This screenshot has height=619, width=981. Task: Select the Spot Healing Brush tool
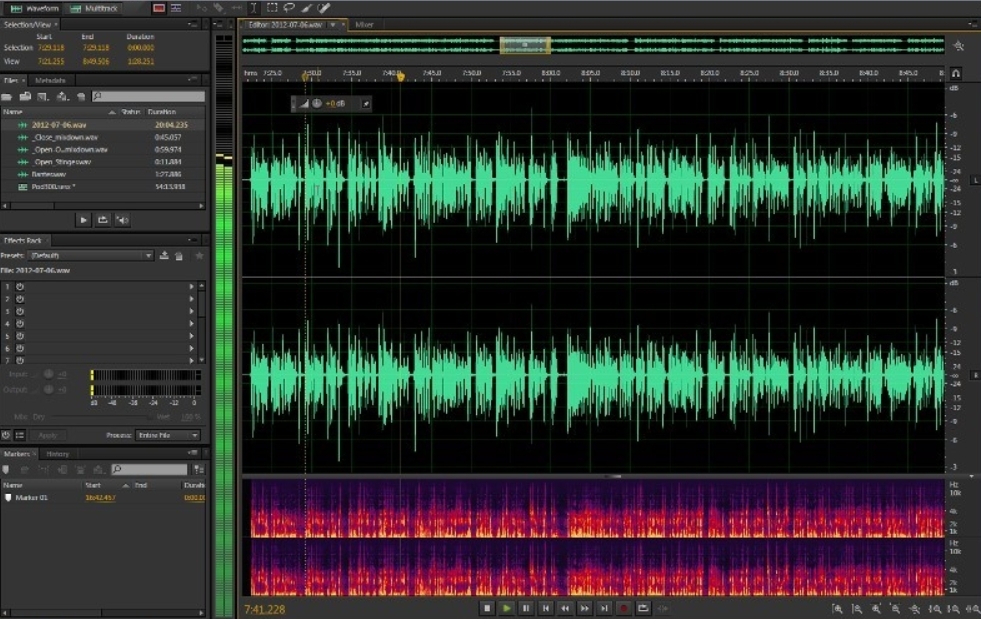coord(324,8)
